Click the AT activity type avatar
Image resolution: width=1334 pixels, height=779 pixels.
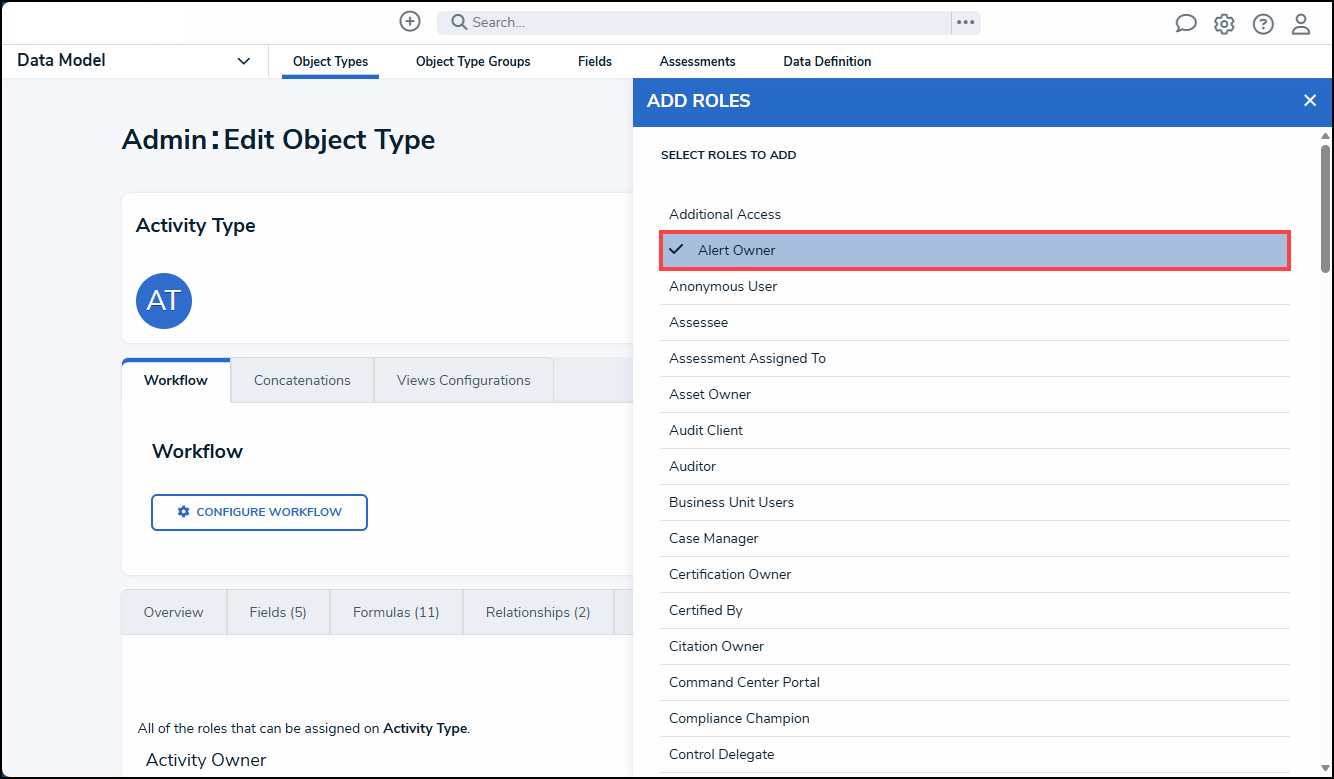[x=164, y=301]
